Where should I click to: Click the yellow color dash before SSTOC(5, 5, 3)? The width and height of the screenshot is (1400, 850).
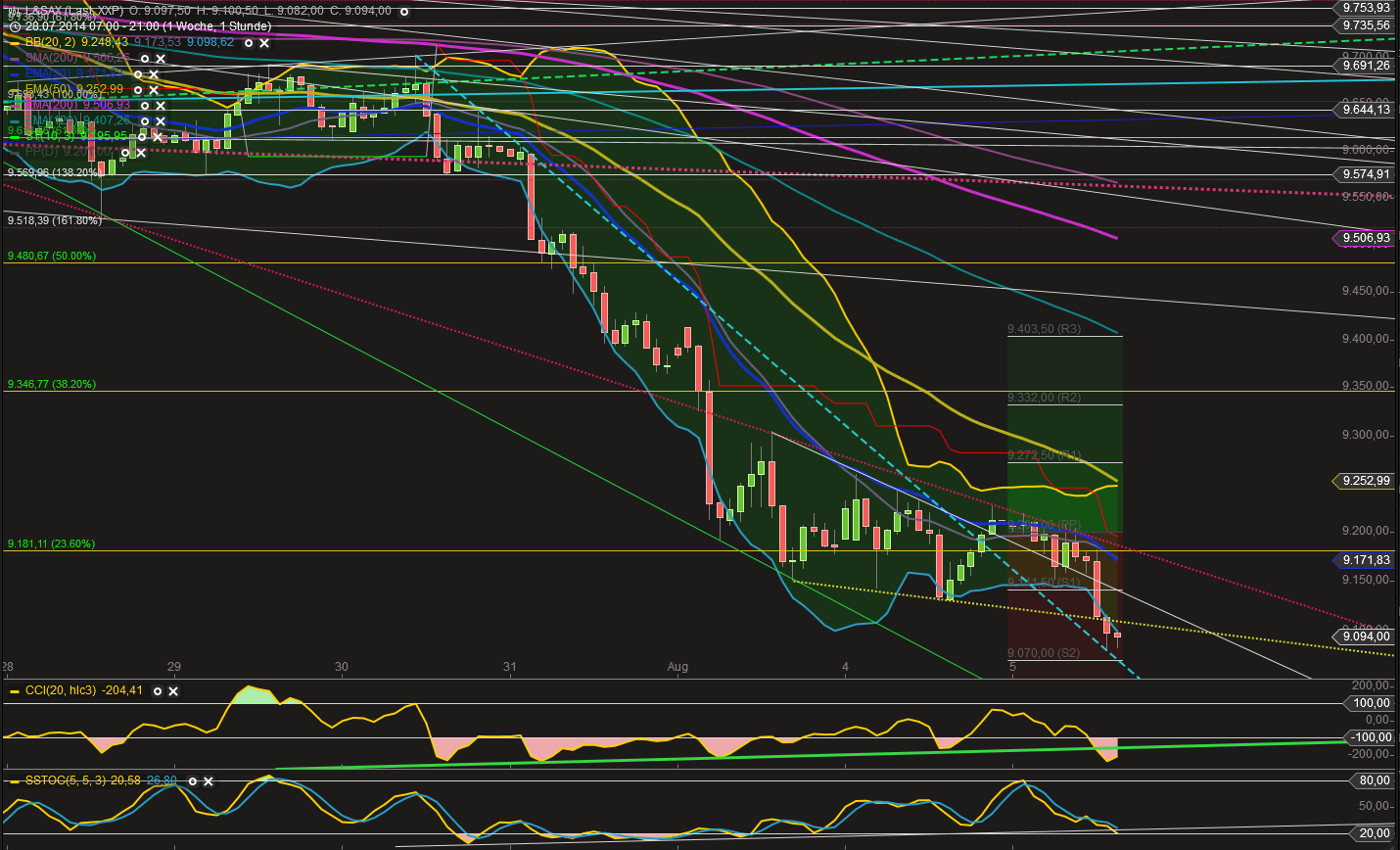tap(15, 781)
